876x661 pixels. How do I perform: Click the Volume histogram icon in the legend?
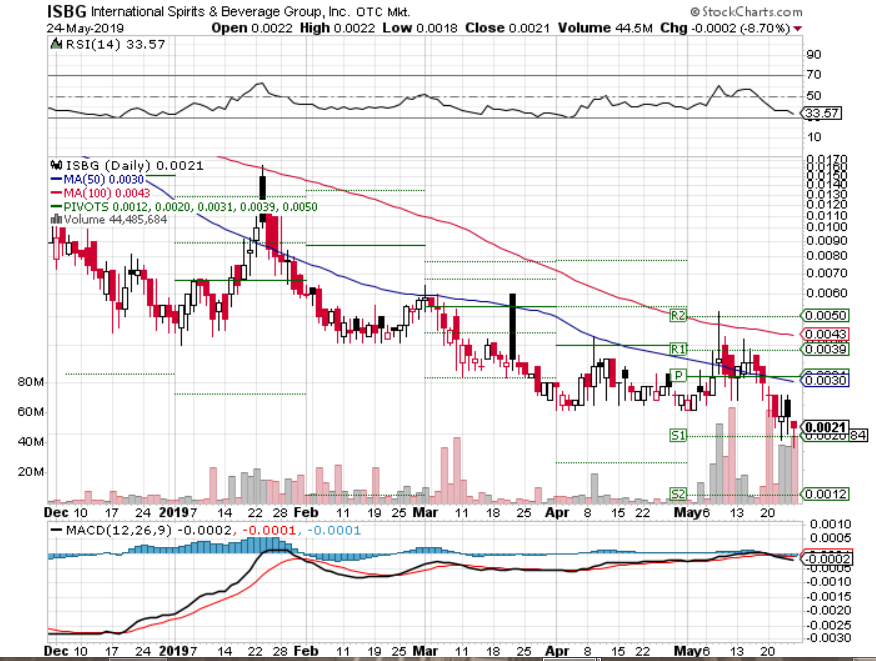coord(57,219)
